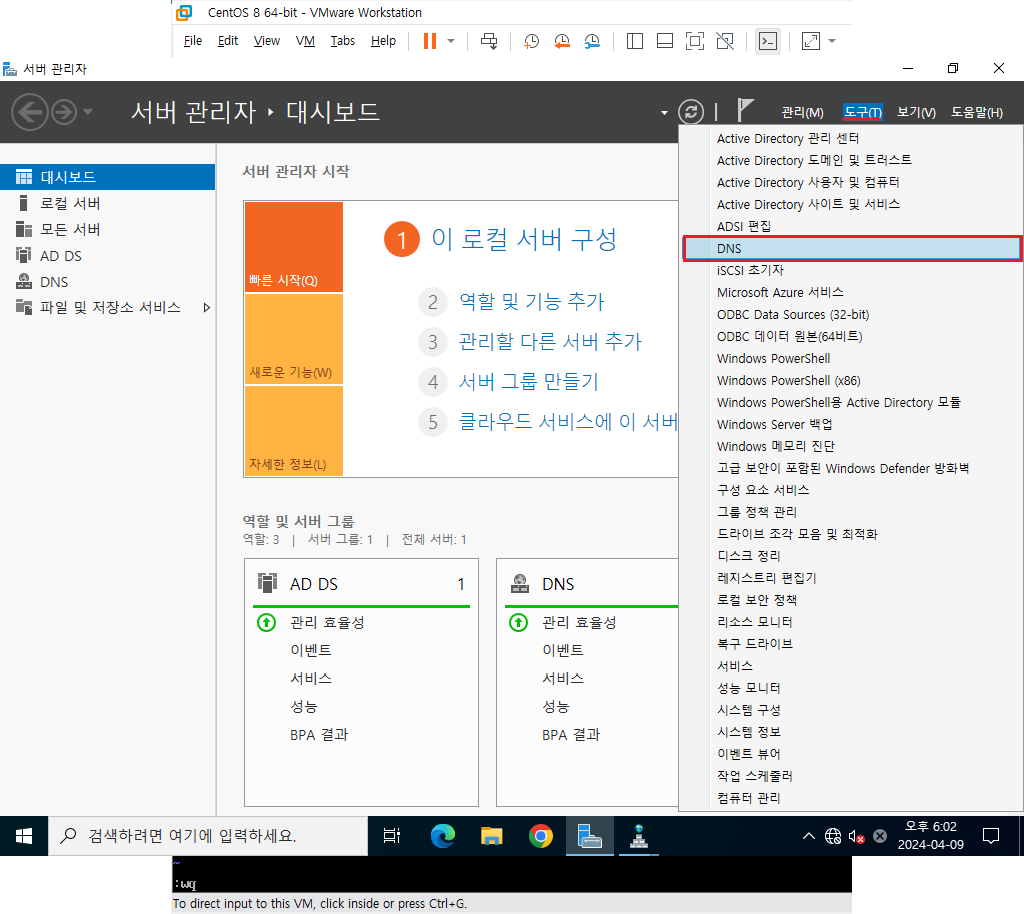The image size is (1024, 914).
Task: Choose 이벤트 뷰어 from tools list
Action: (x=748, y=754)
